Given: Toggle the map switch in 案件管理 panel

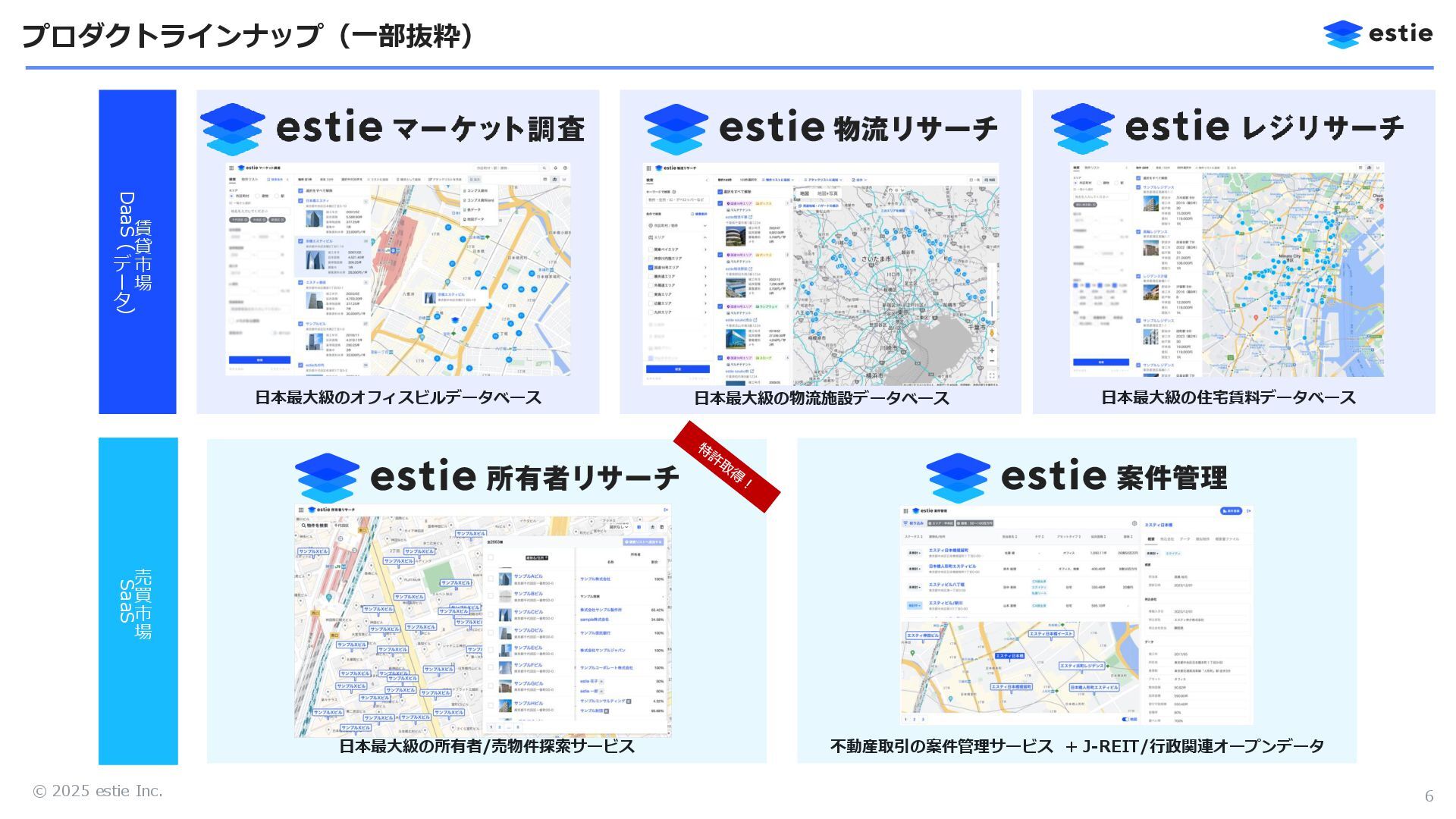Looking at the screenshot, I should pos(1125,719).
